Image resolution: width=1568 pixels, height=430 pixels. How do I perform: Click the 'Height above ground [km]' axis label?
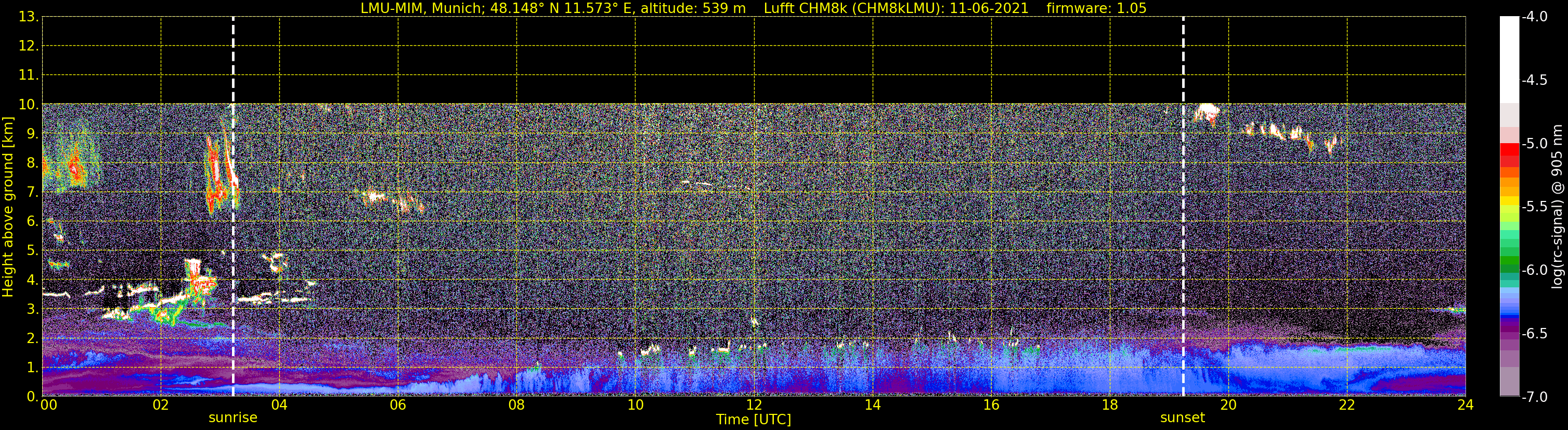click(x=8, y=207)
